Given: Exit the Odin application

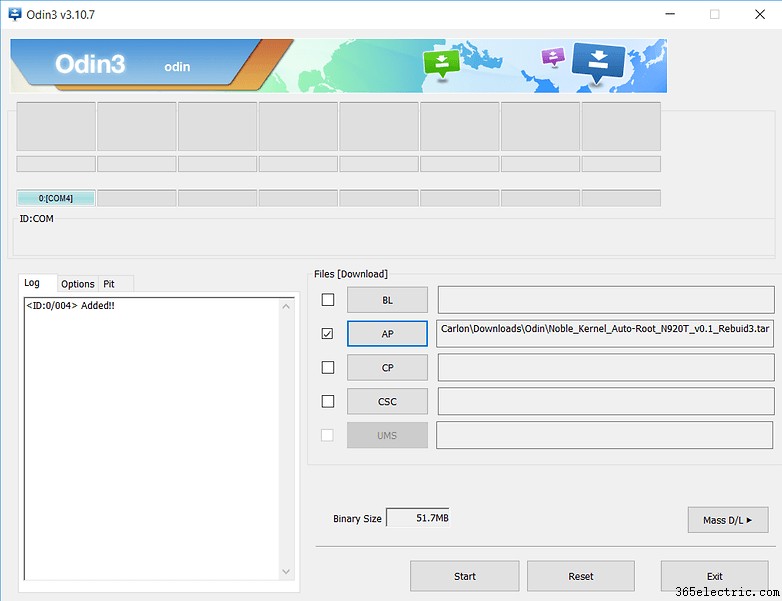Looking at the screenshot, I should 715,576.
